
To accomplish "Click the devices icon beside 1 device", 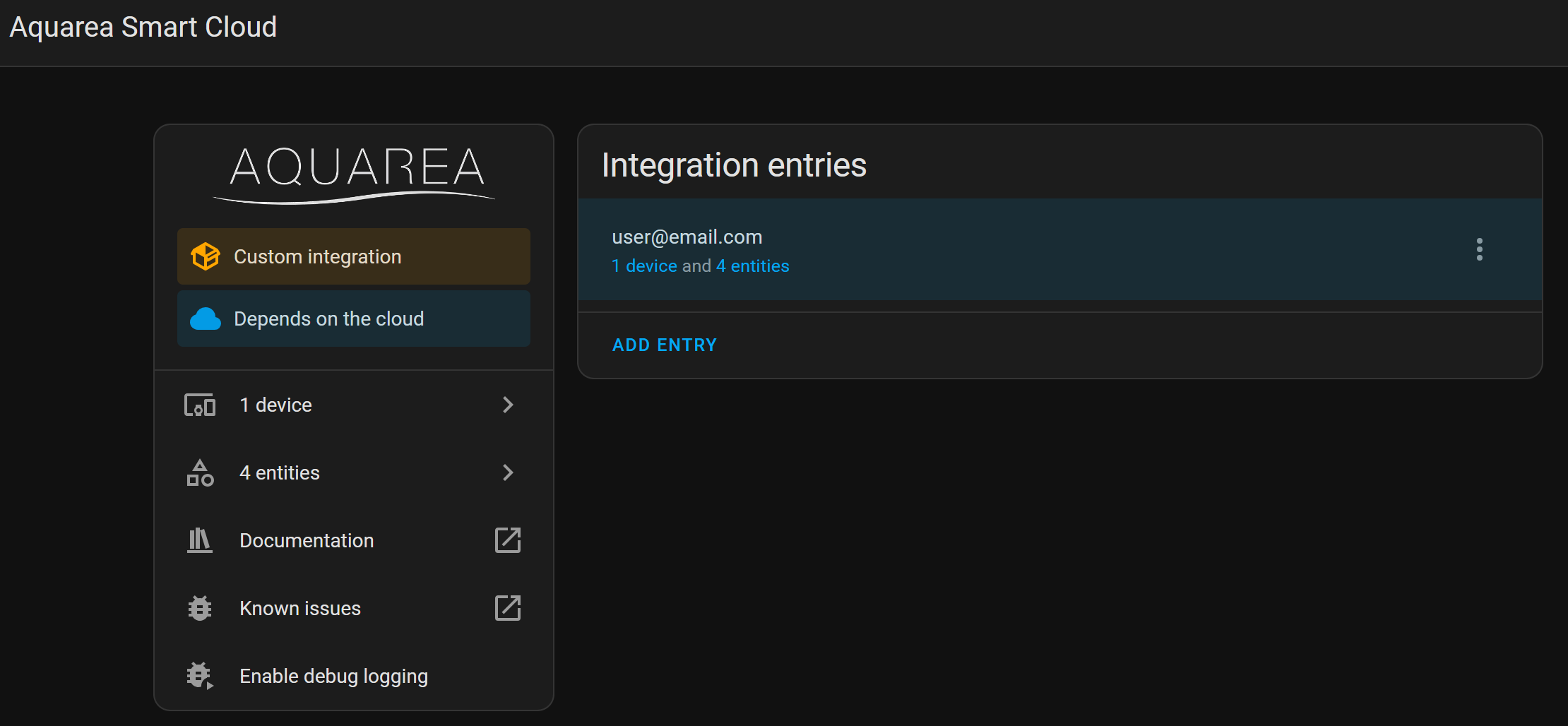I will click(x=199, y=405).
